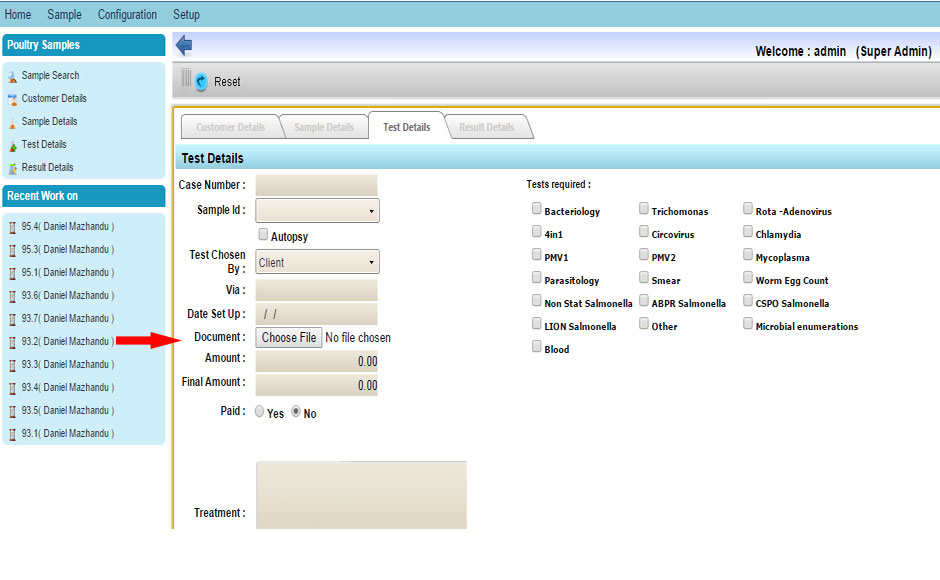Click the Reset refresh icon
The width and height of the screenshot is (940, 580).
201,82
